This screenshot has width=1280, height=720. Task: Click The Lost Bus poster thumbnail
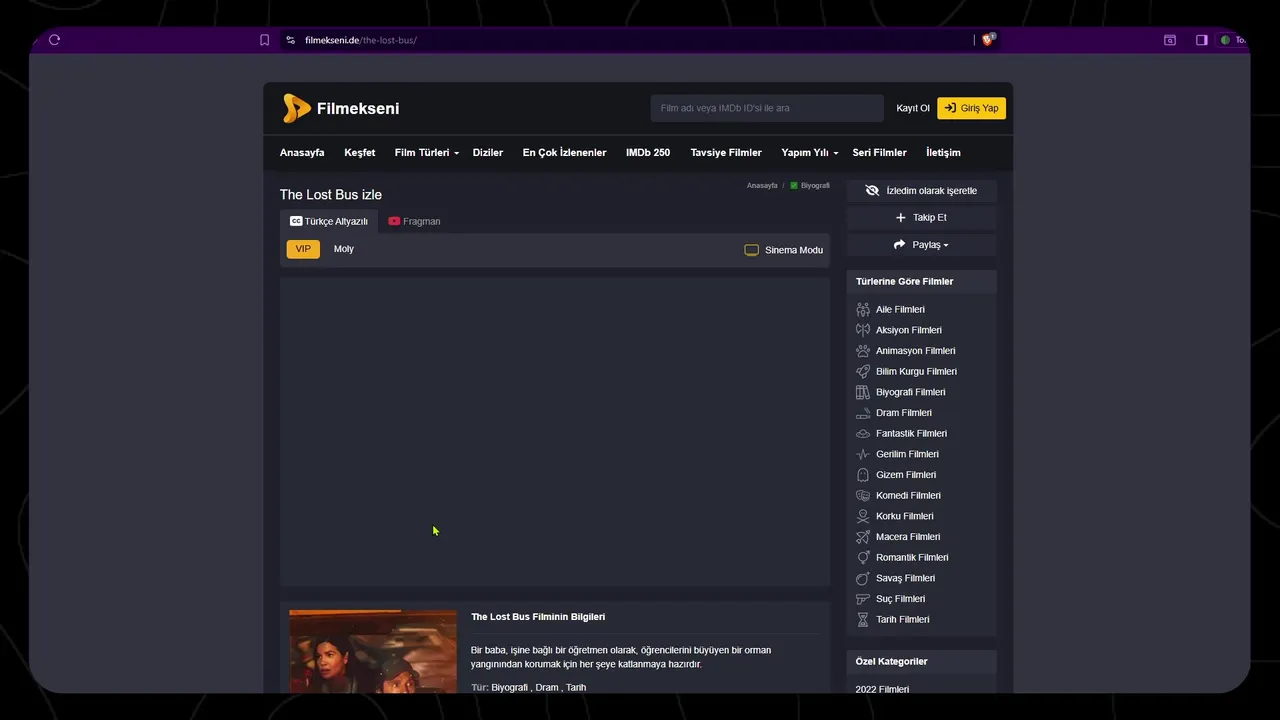pos(373,651)
